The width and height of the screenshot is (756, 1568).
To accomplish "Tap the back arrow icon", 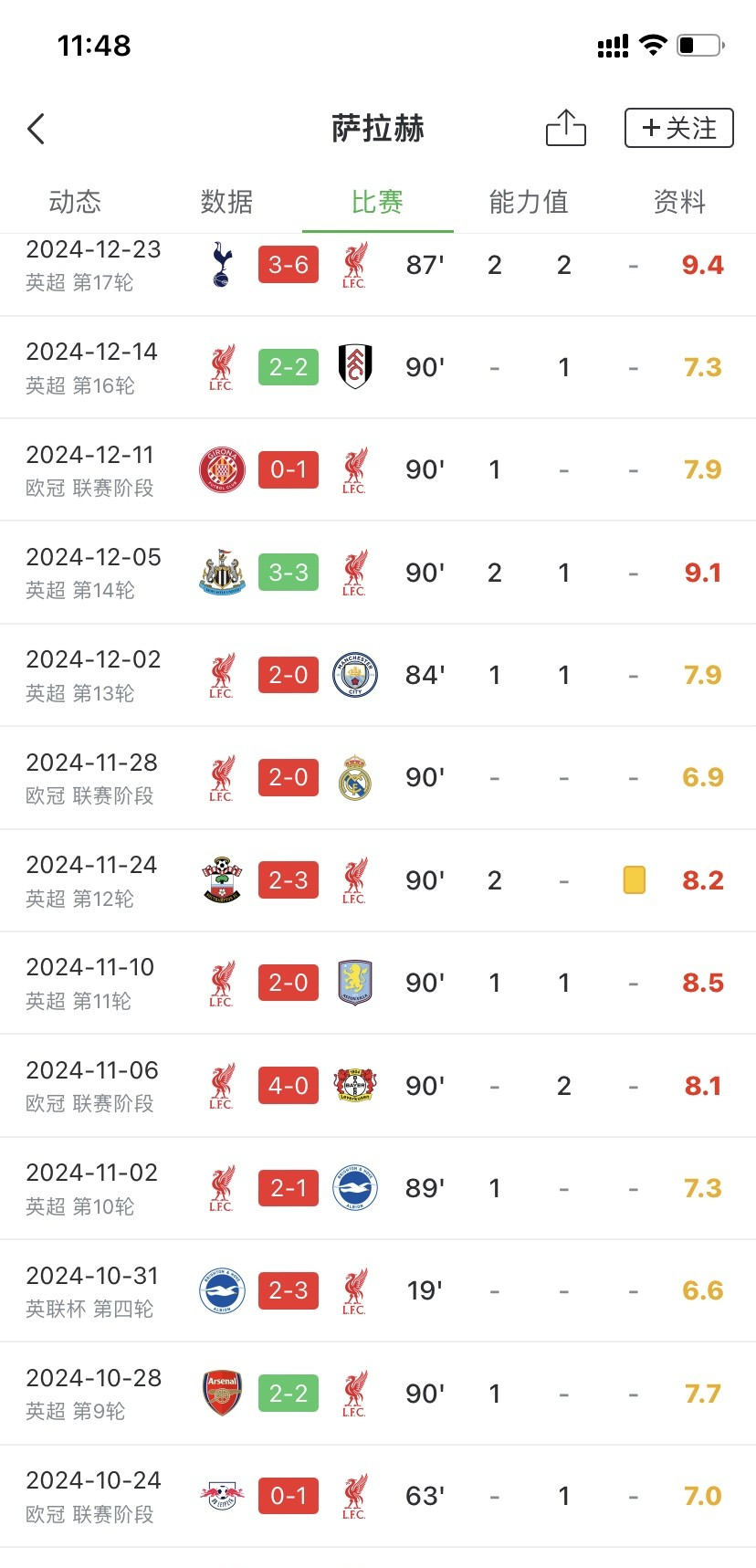I will pyautogui.click(x=37, y=129).
